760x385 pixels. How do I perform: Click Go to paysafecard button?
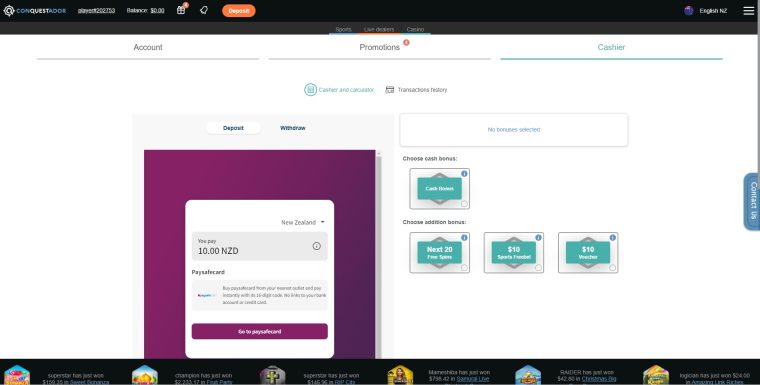click(260, 332)
